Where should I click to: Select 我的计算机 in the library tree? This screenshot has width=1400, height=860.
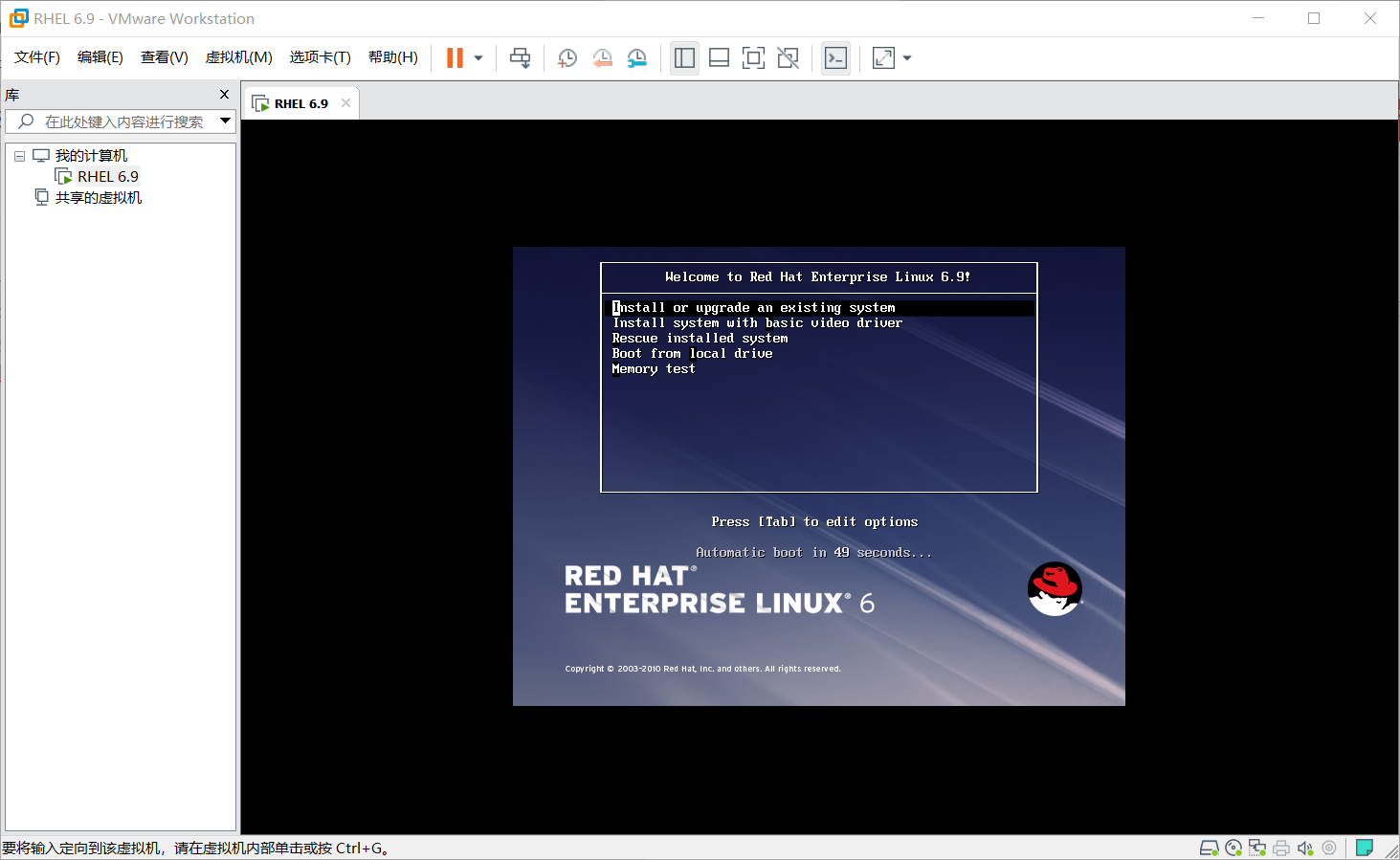click(x=91, y=156)
